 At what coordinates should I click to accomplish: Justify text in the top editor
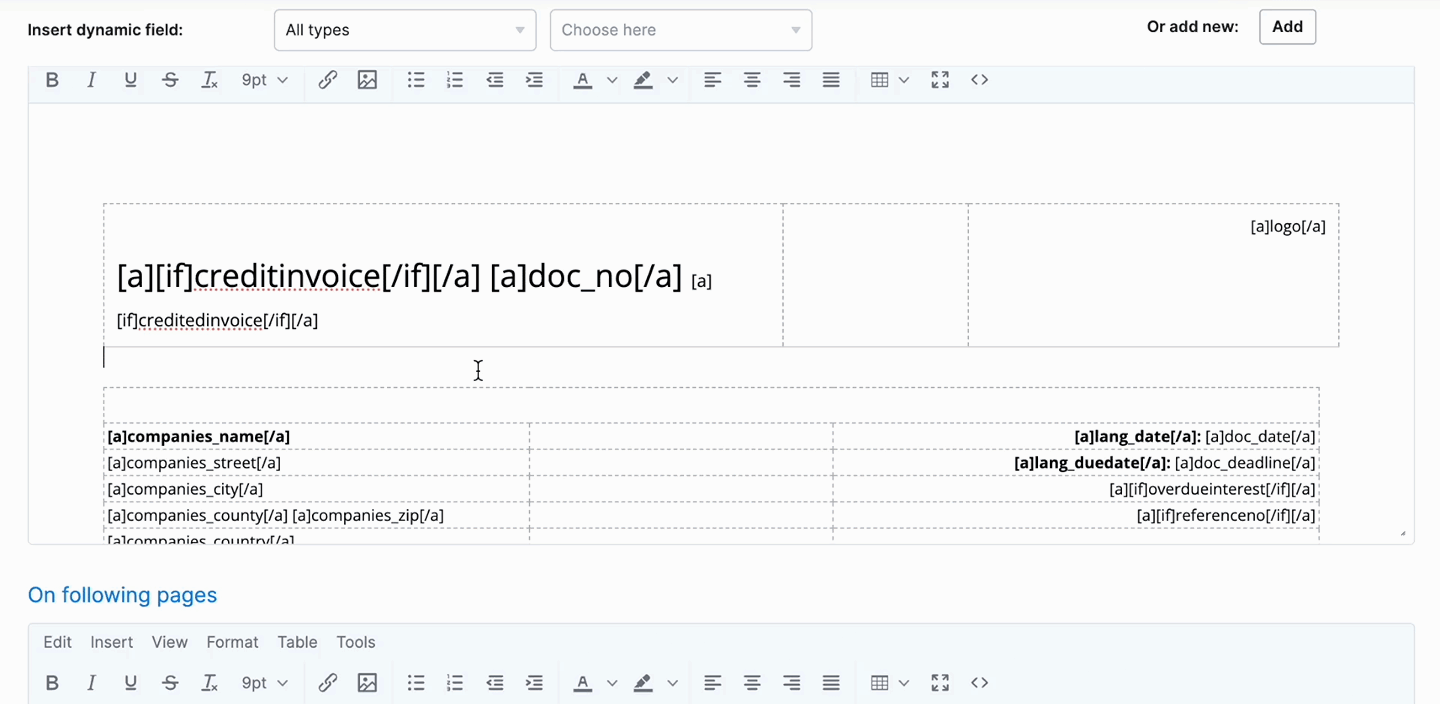point(831,80)
